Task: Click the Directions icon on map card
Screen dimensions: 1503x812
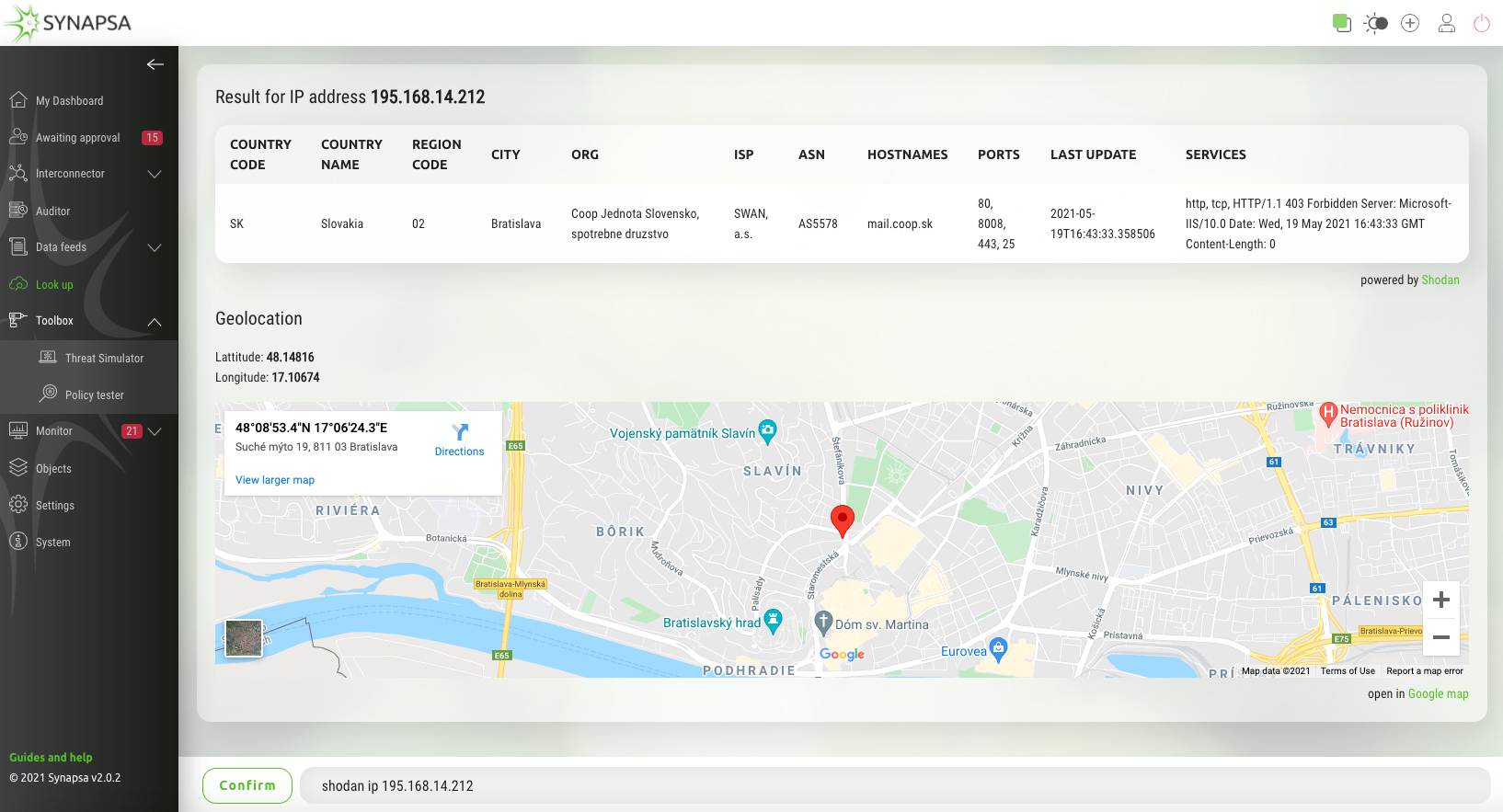Action: tap(460, 431)
